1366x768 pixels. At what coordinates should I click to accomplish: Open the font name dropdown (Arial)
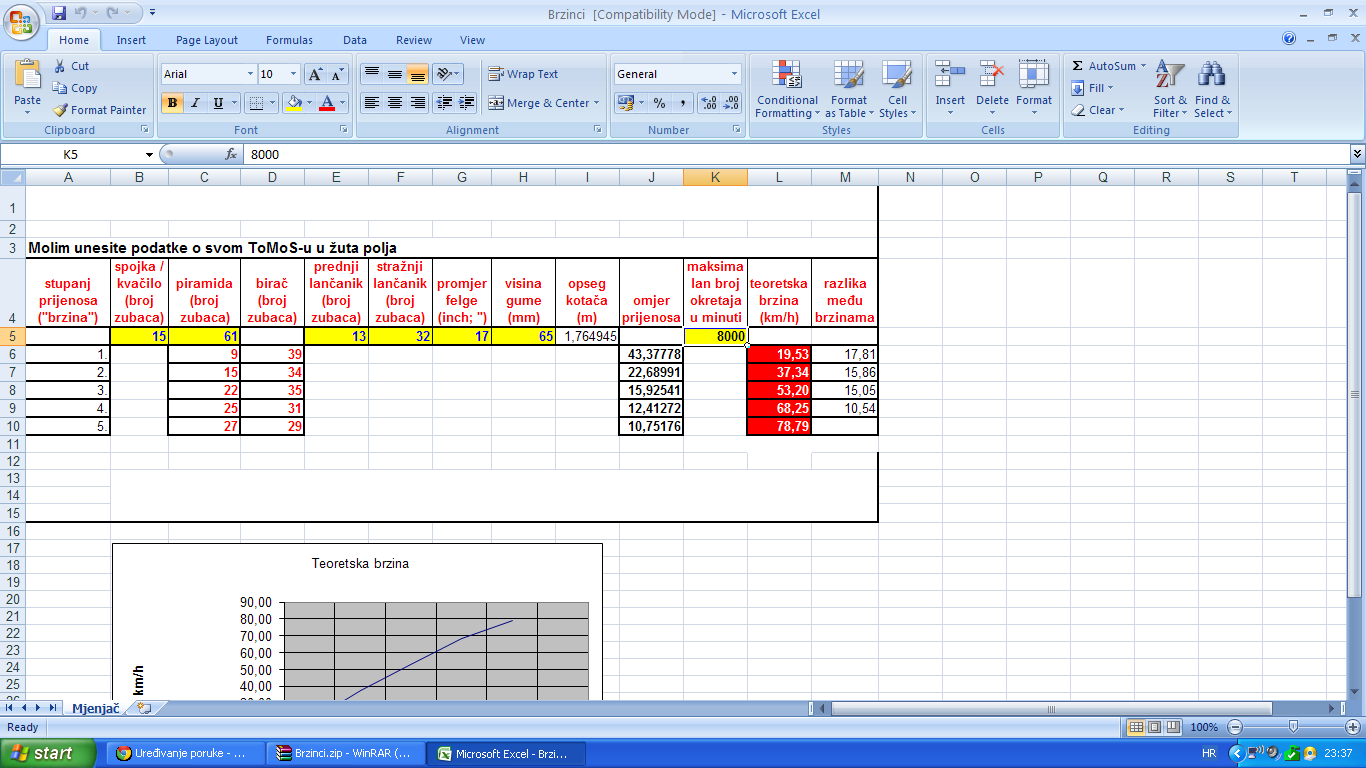tap(250, 74)
